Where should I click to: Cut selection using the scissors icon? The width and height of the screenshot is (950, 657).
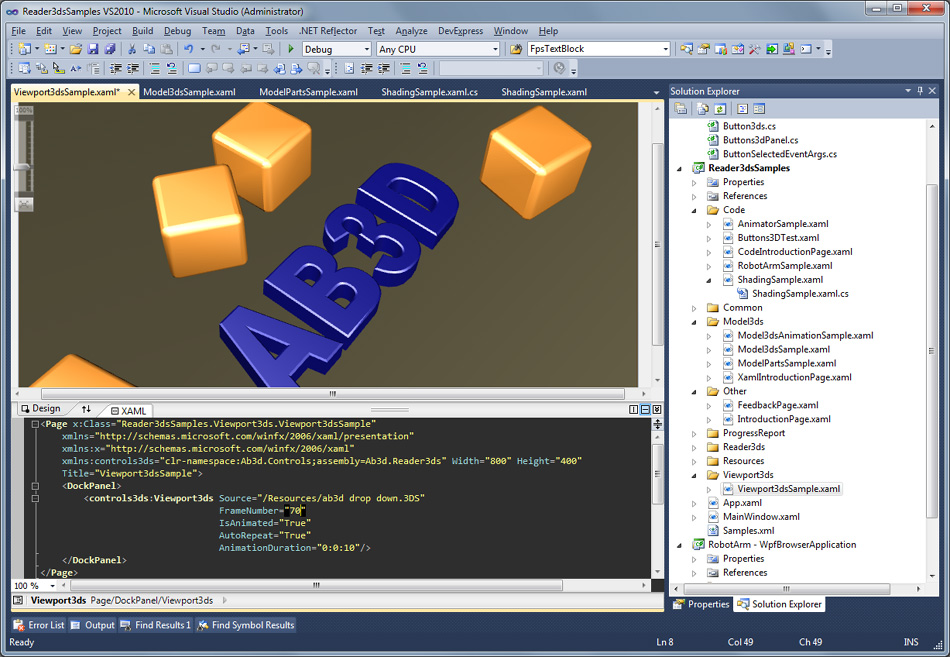(x=131, y=49)
